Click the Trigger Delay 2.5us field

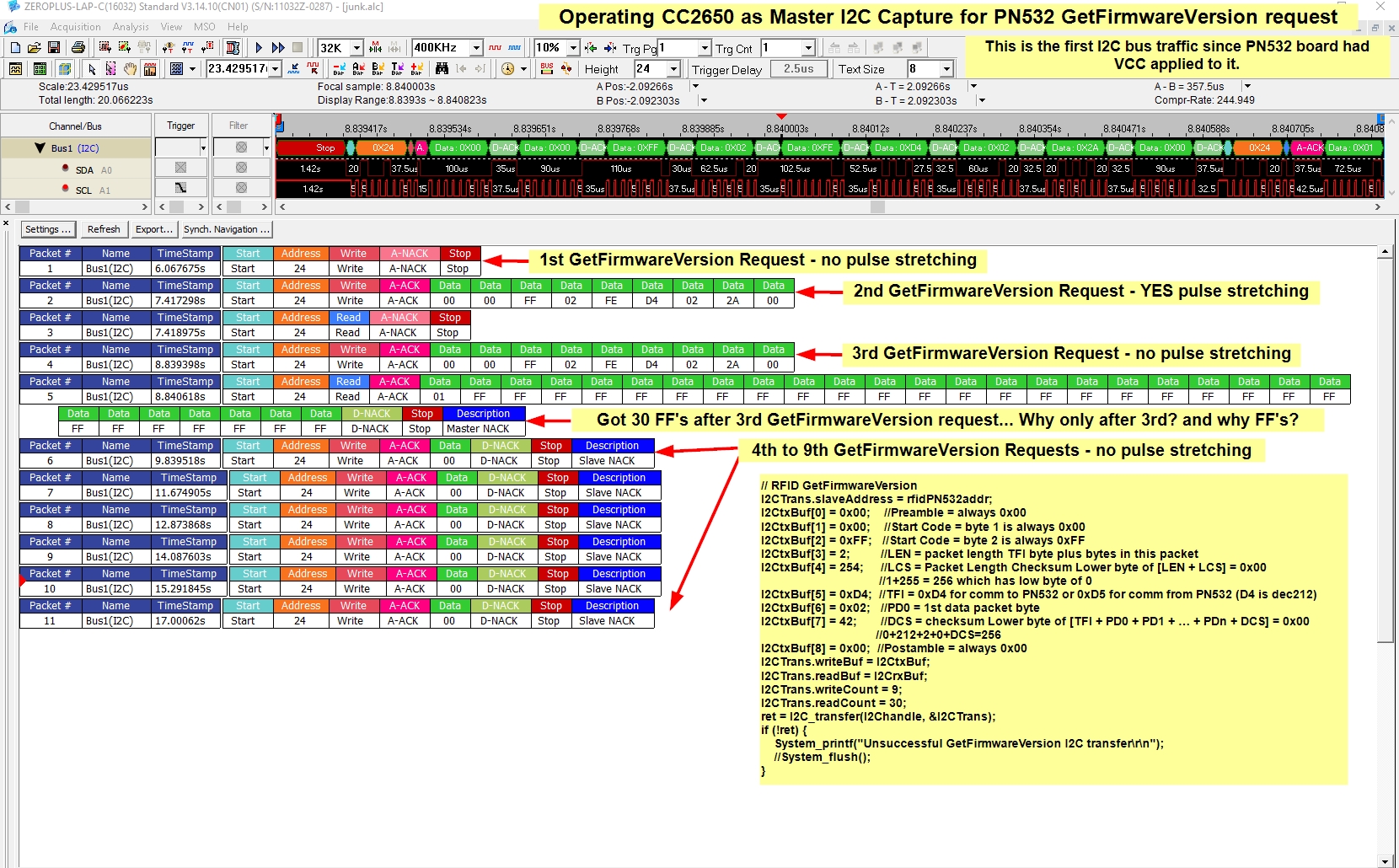click(x=798, y=69)
